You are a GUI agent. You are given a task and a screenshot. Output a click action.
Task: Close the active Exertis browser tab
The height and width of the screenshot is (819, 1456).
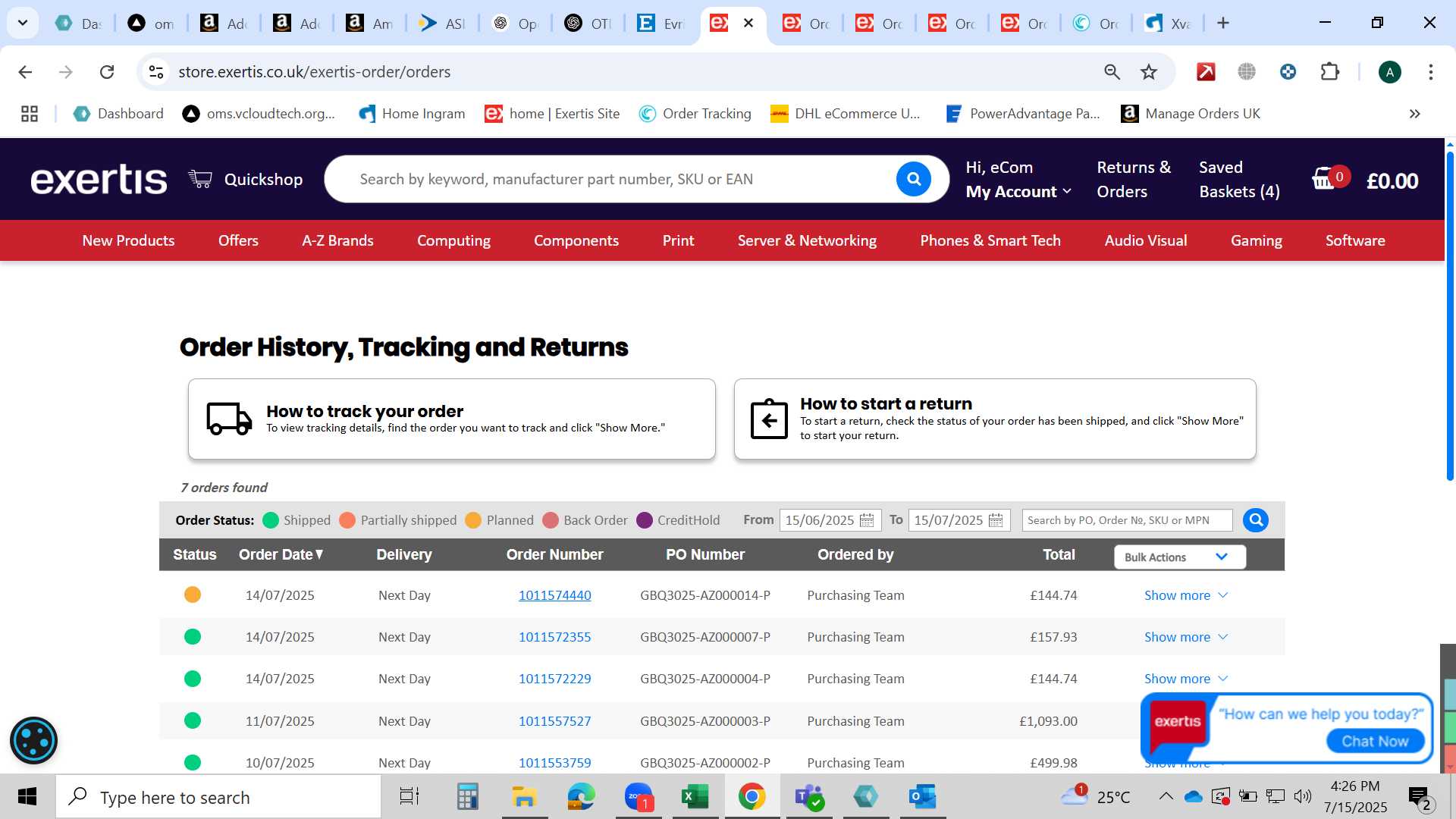pos(748,23)
